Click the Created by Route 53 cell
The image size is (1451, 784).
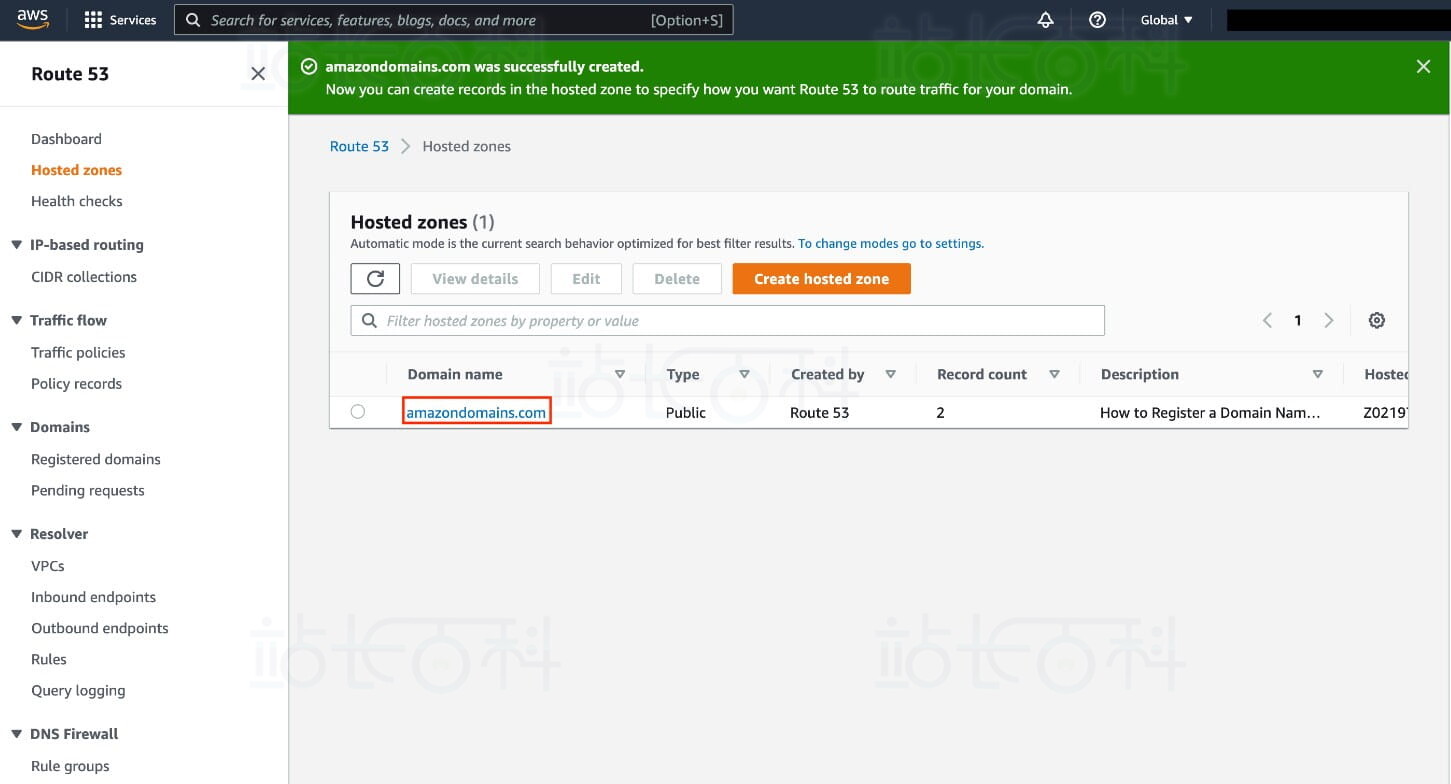[820, 413]
